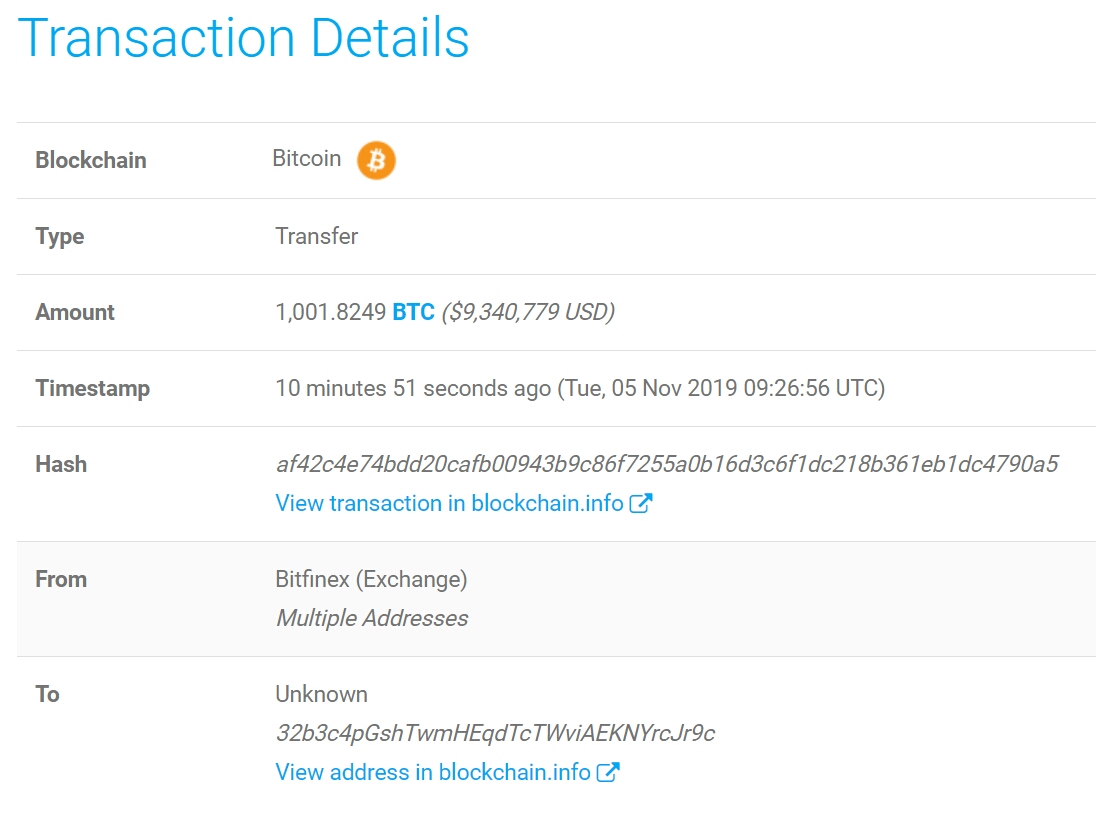This screenshot has width=1096, height=815.
Task: Click the From row label
Action: pyautogui.click(x=61, y=579)
